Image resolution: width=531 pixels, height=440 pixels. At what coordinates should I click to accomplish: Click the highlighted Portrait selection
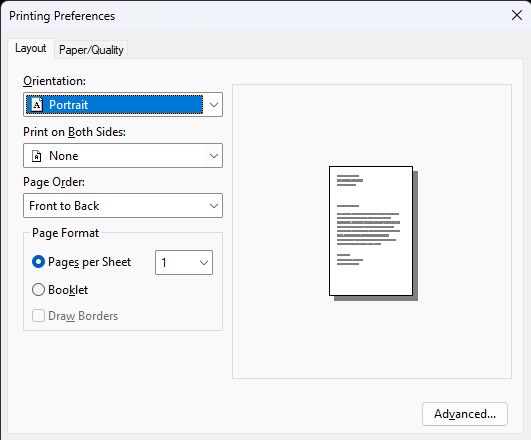click(115, 105)
